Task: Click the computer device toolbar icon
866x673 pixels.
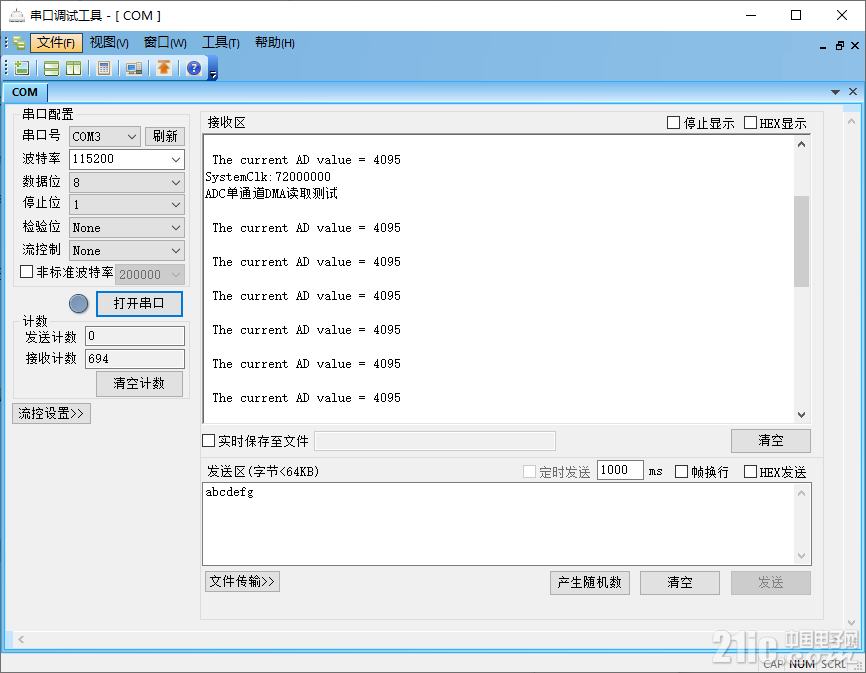Action: point(134,68)
